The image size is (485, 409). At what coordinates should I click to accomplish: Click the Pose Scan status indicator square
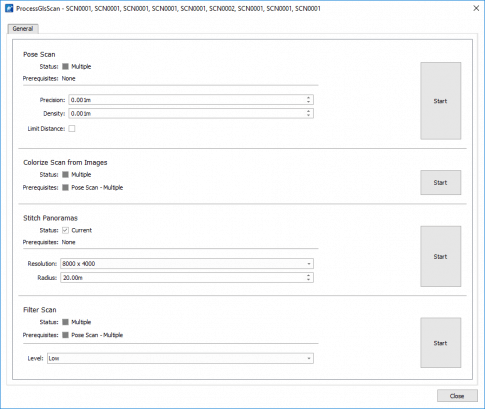click(65, 66)
